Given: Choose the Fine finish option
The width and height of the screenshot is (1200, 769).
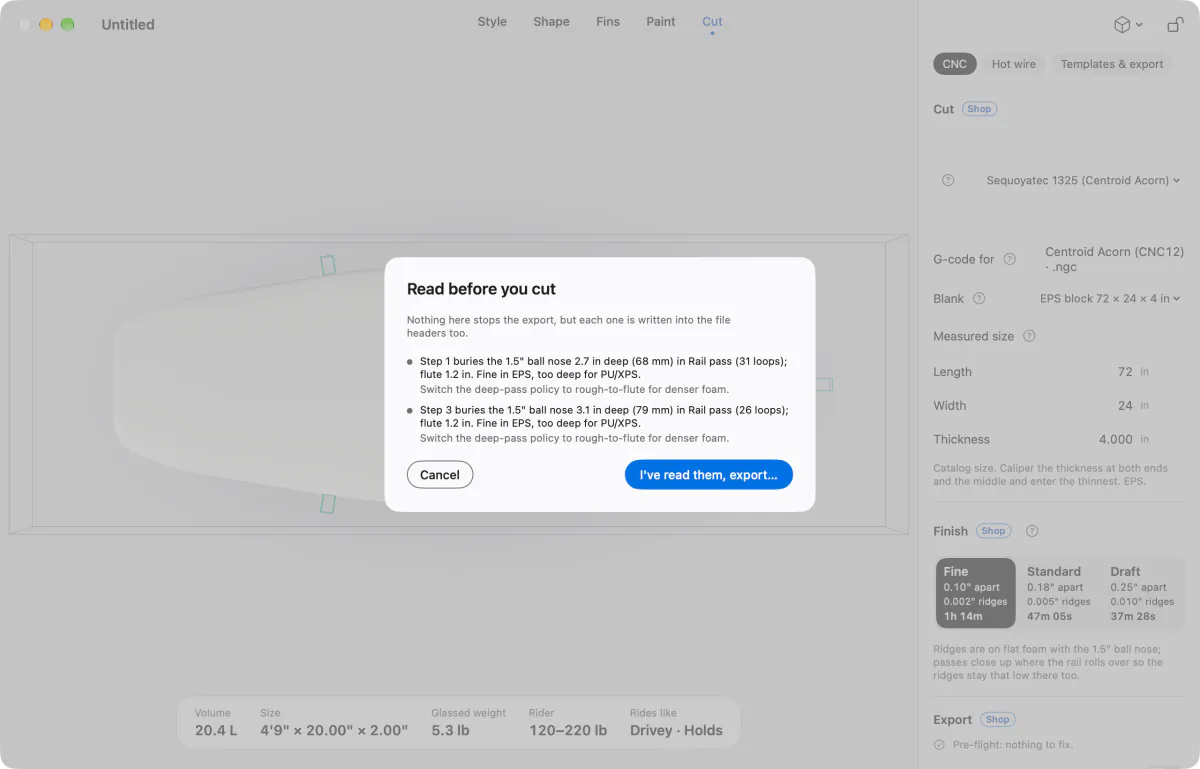Looking at the screenshot, I should pyautogui.click(x=976, y=593).
